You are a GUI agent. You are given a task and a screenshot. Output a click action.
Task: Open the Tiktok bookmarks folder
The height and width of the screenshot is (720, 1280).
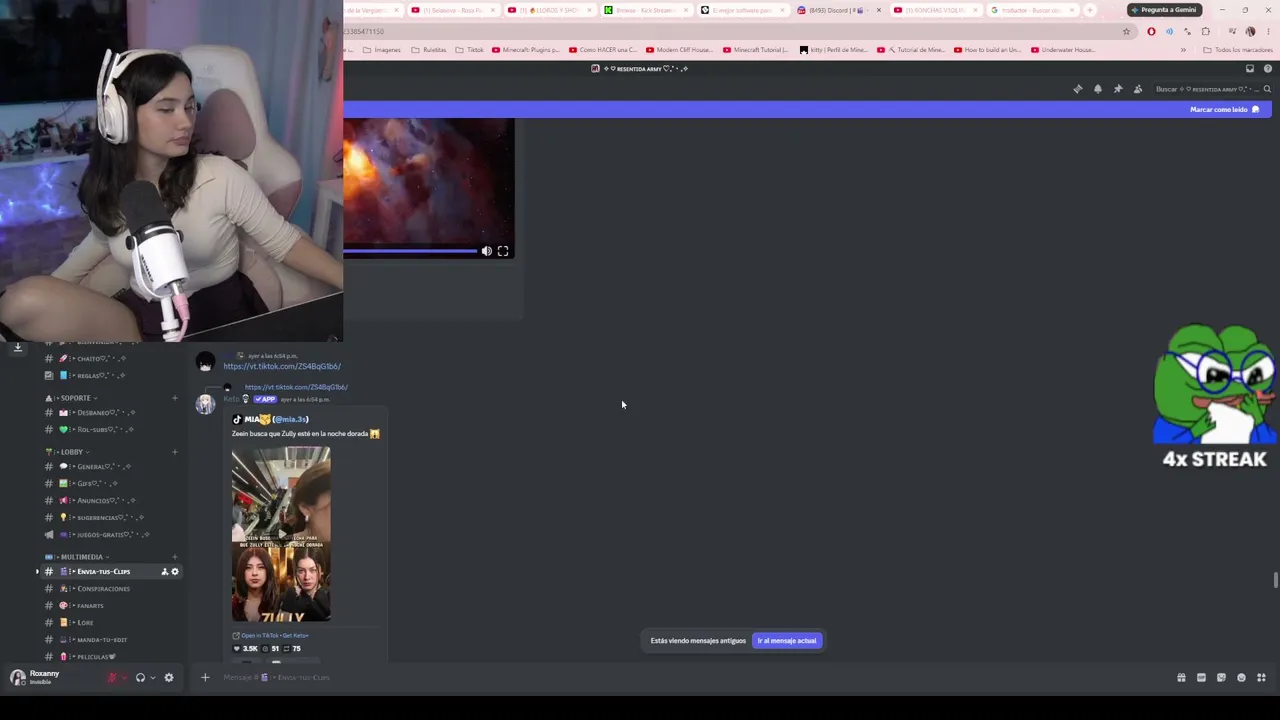(469, 50)
